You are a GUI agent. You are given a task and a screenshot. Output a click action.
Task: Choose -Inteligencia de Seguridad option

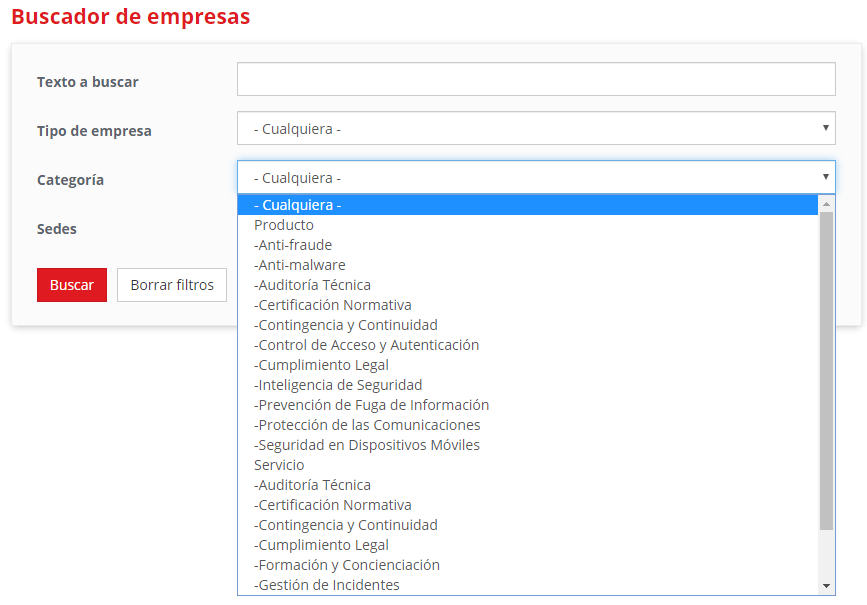338,385
